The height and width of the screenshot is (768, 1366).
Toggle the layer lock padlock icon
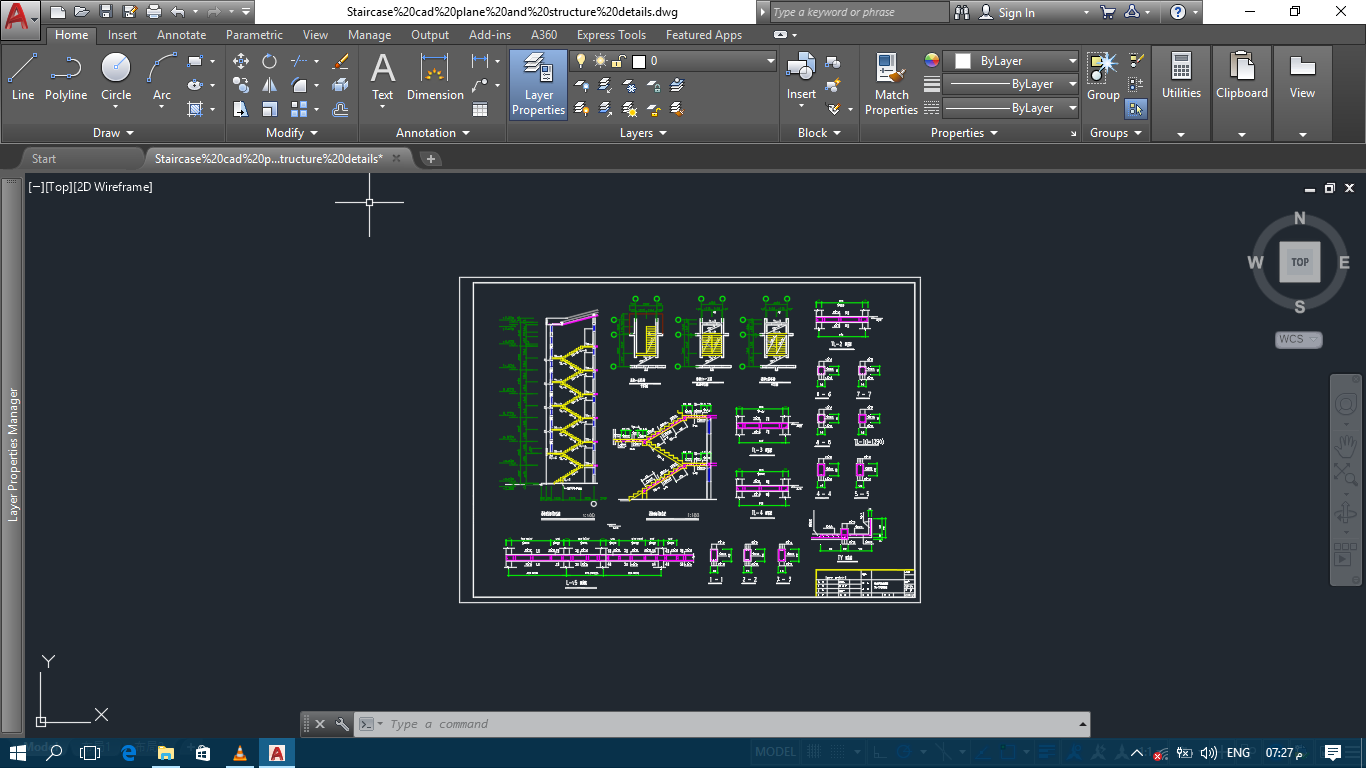[619, 61]
